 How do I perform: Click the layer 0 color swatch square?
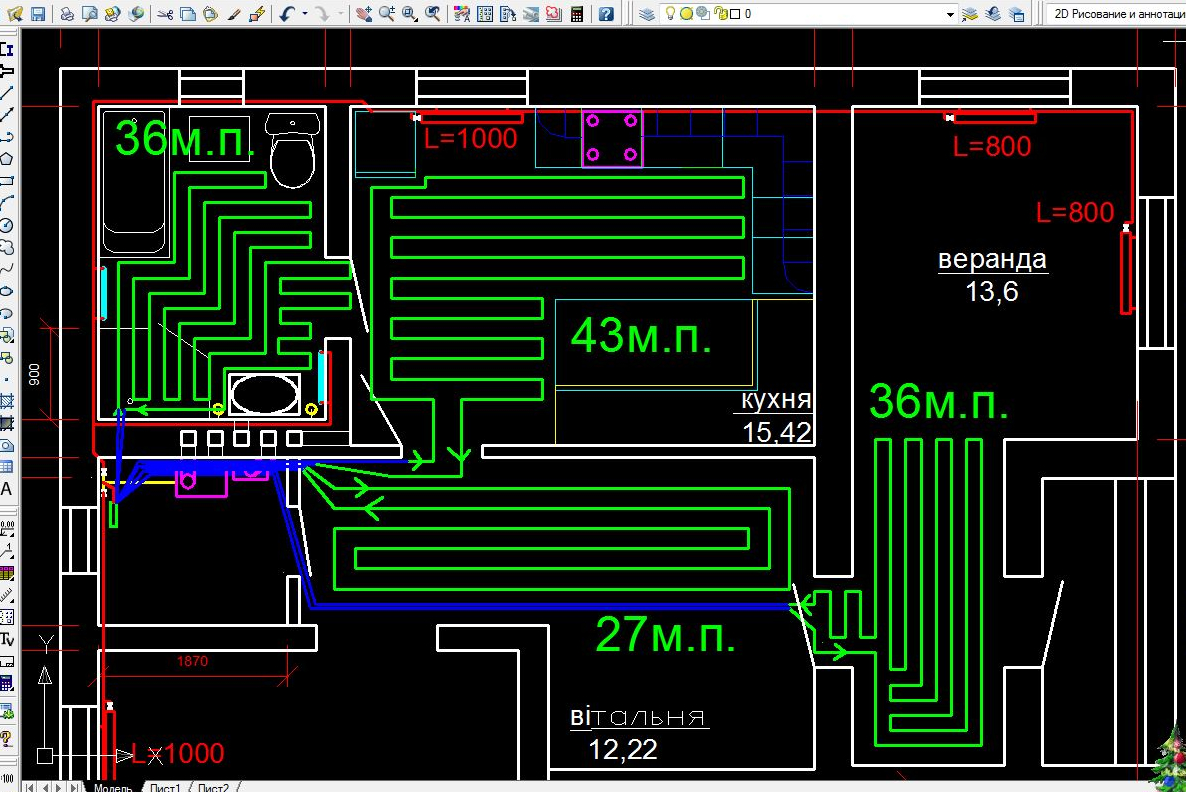coord(734,14)
